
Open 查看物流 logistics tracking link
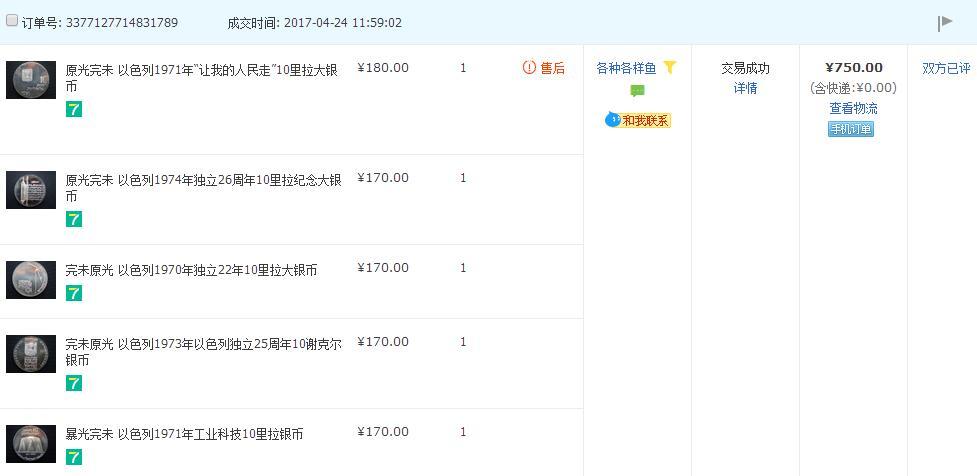pos(853,108)
